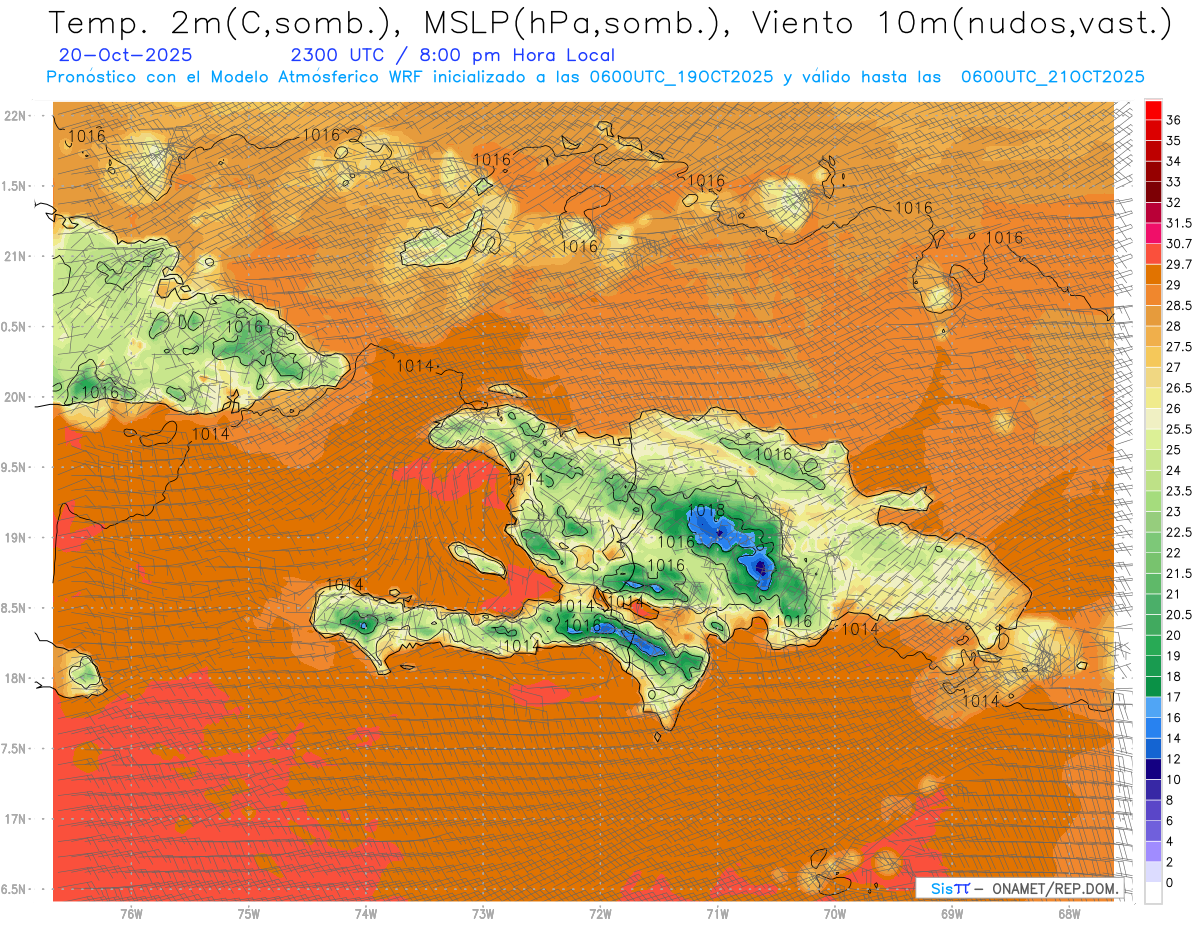Click the 18N latitude label
This screenshot has width=1200, height=927.
[x=14, y=678]
